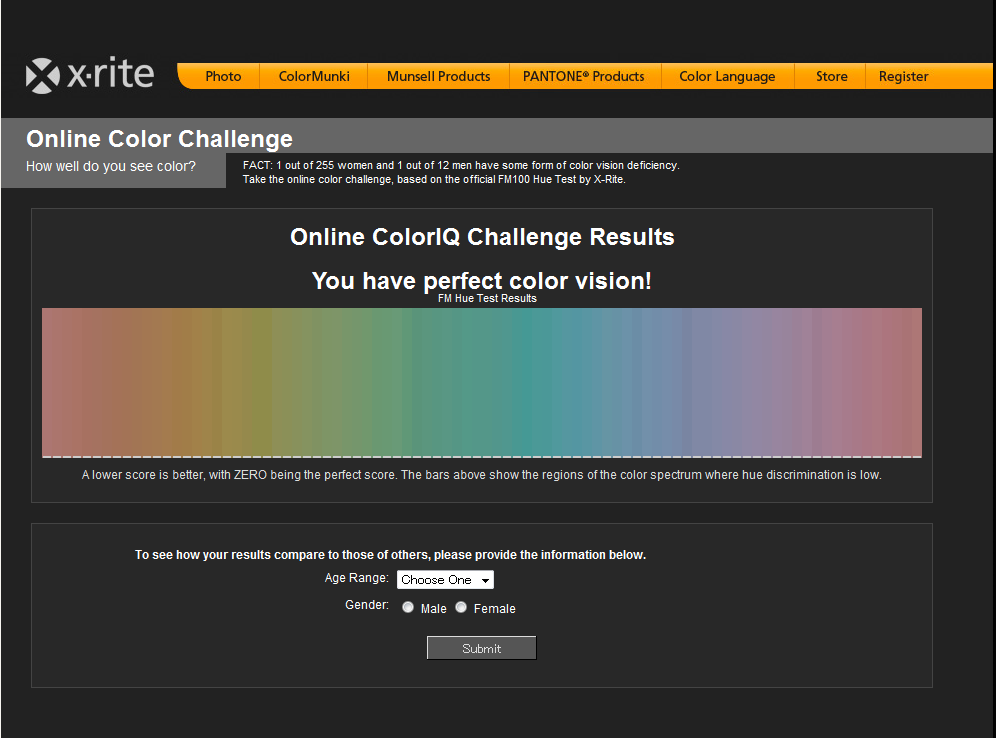996x738 pixels.
Task: Open Munsell Products menu
Action: [438, 76]
